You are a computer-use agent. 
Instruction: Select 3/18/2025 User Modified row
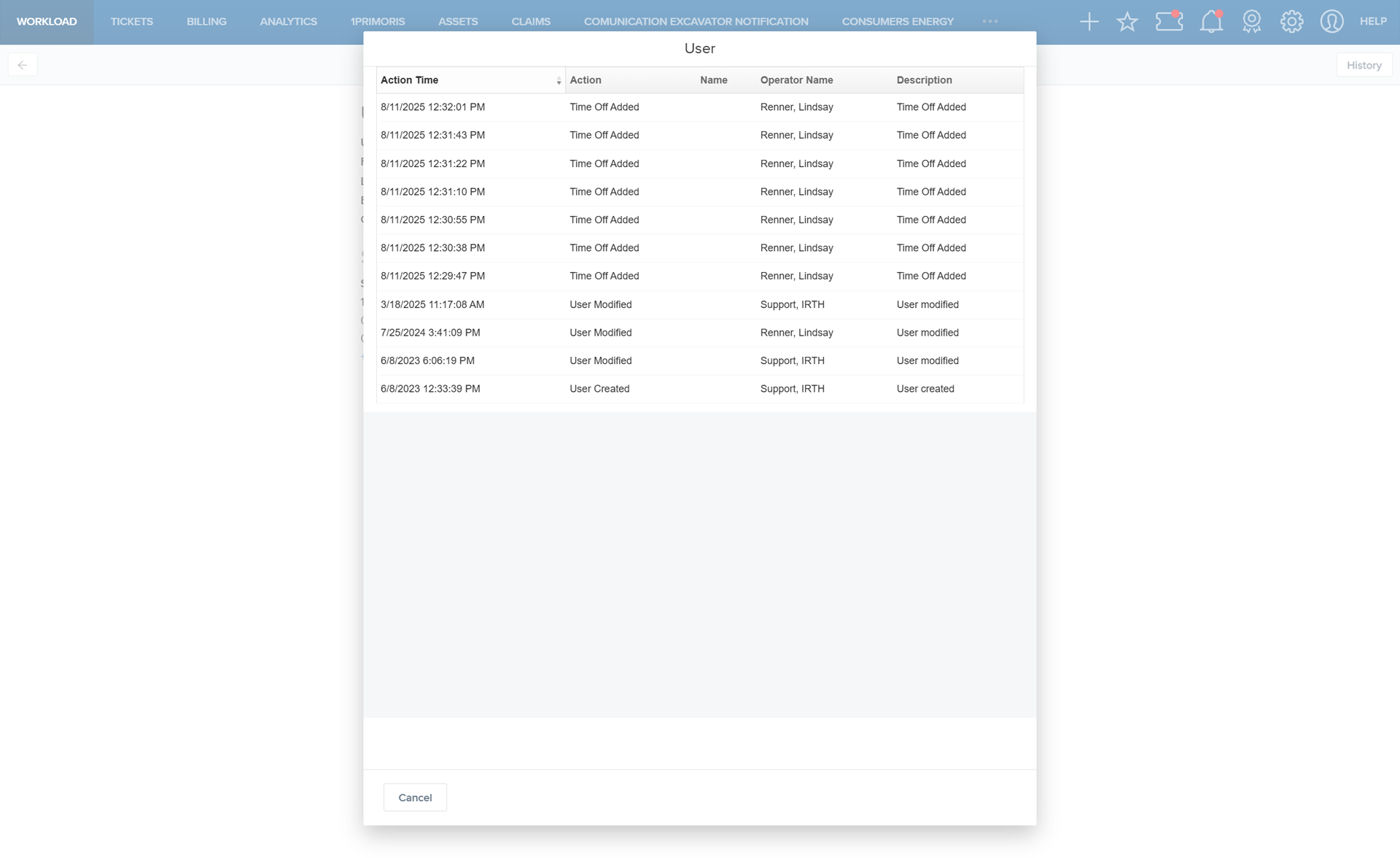[x=699, y=304]
